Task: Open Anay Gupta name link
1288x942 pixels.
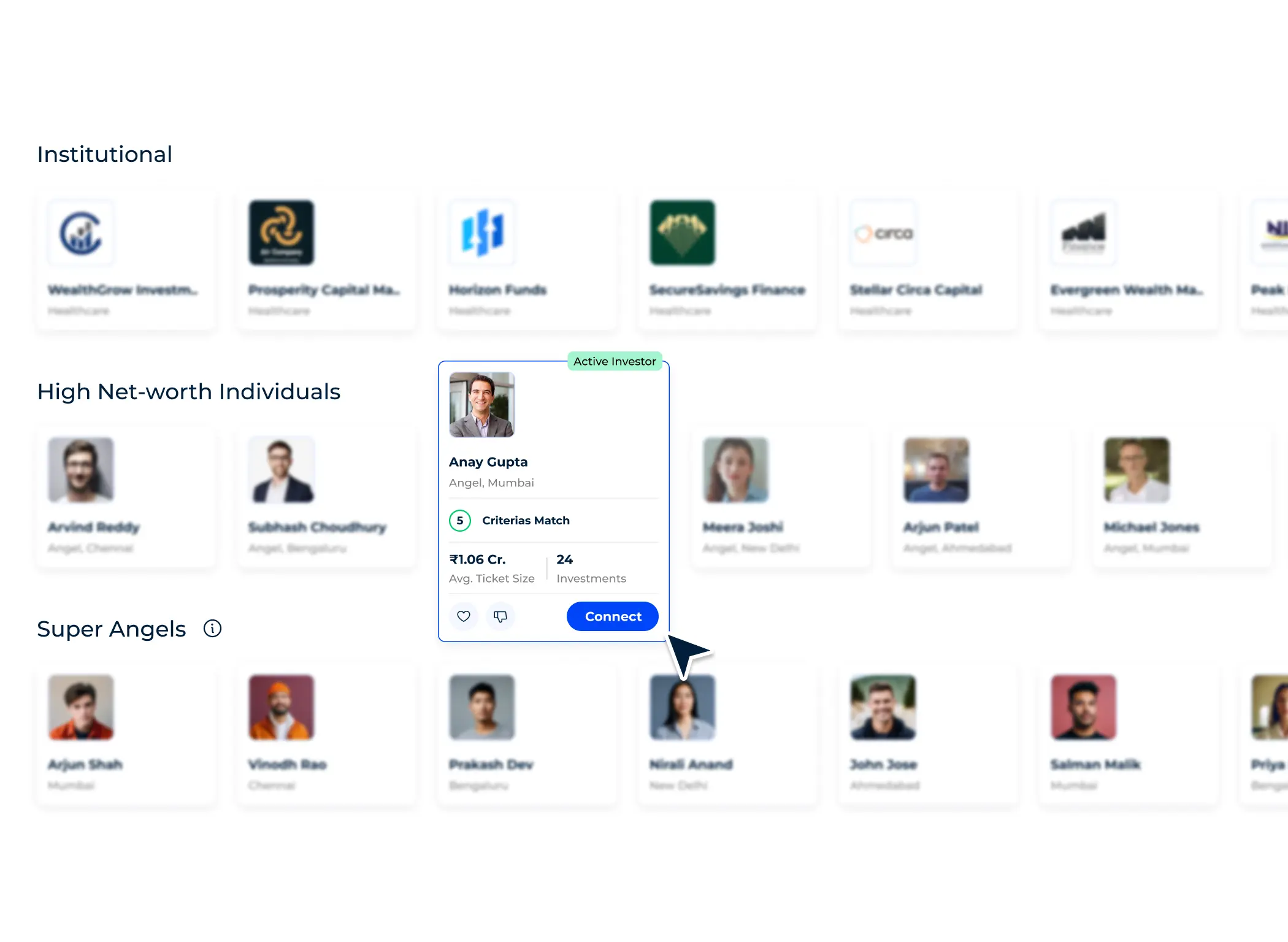Action: [x=488, y=462]
